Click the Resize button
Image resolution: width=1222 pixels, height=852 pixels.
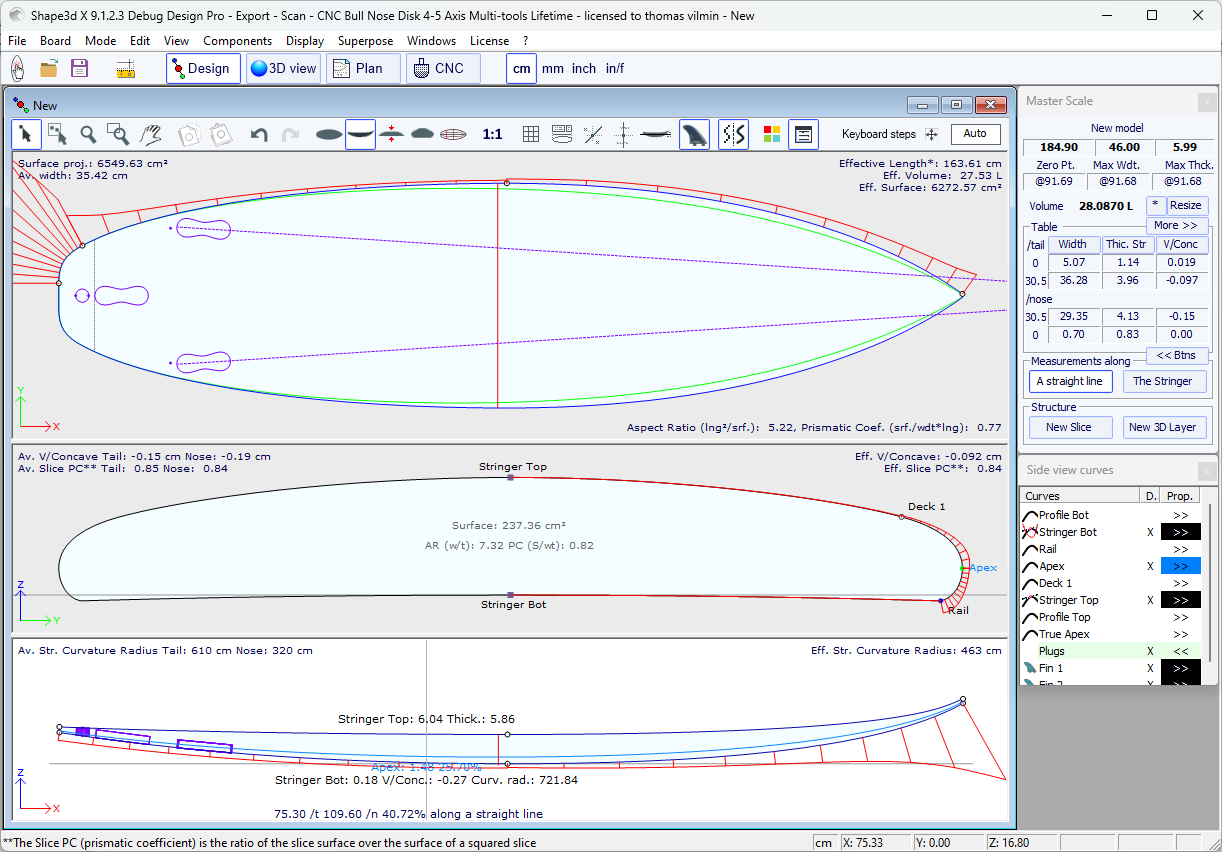coord(1185,205)
